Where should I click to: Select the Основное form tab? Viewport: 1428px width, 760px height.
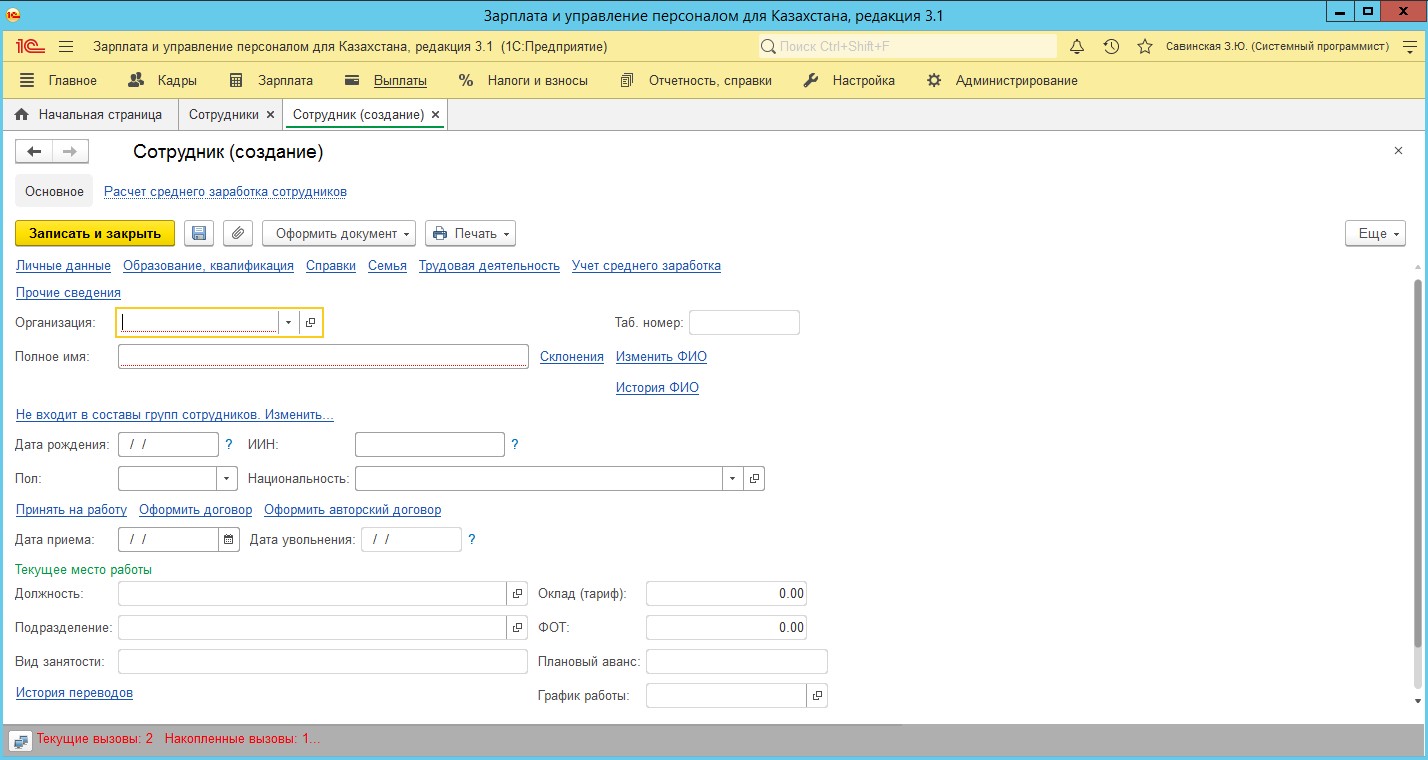tap(55, 191)
